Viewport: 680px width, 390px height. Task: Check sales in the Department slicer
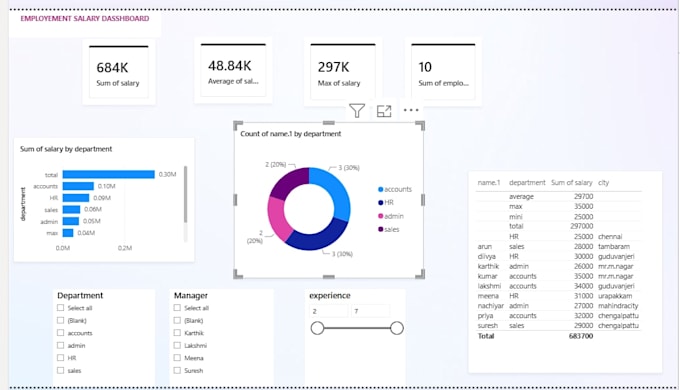[60, 370]
